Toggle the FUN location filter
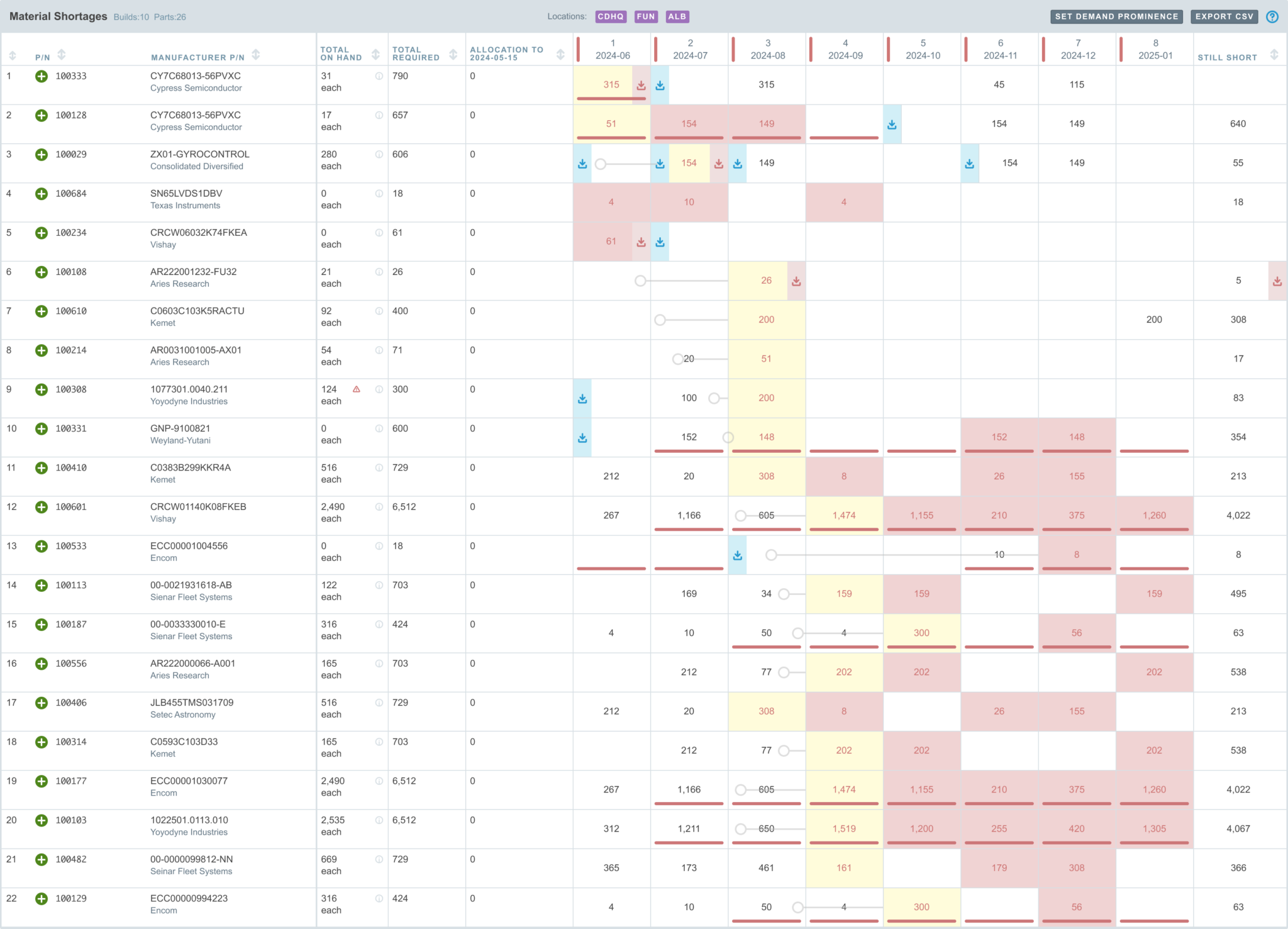 point(645,16)
